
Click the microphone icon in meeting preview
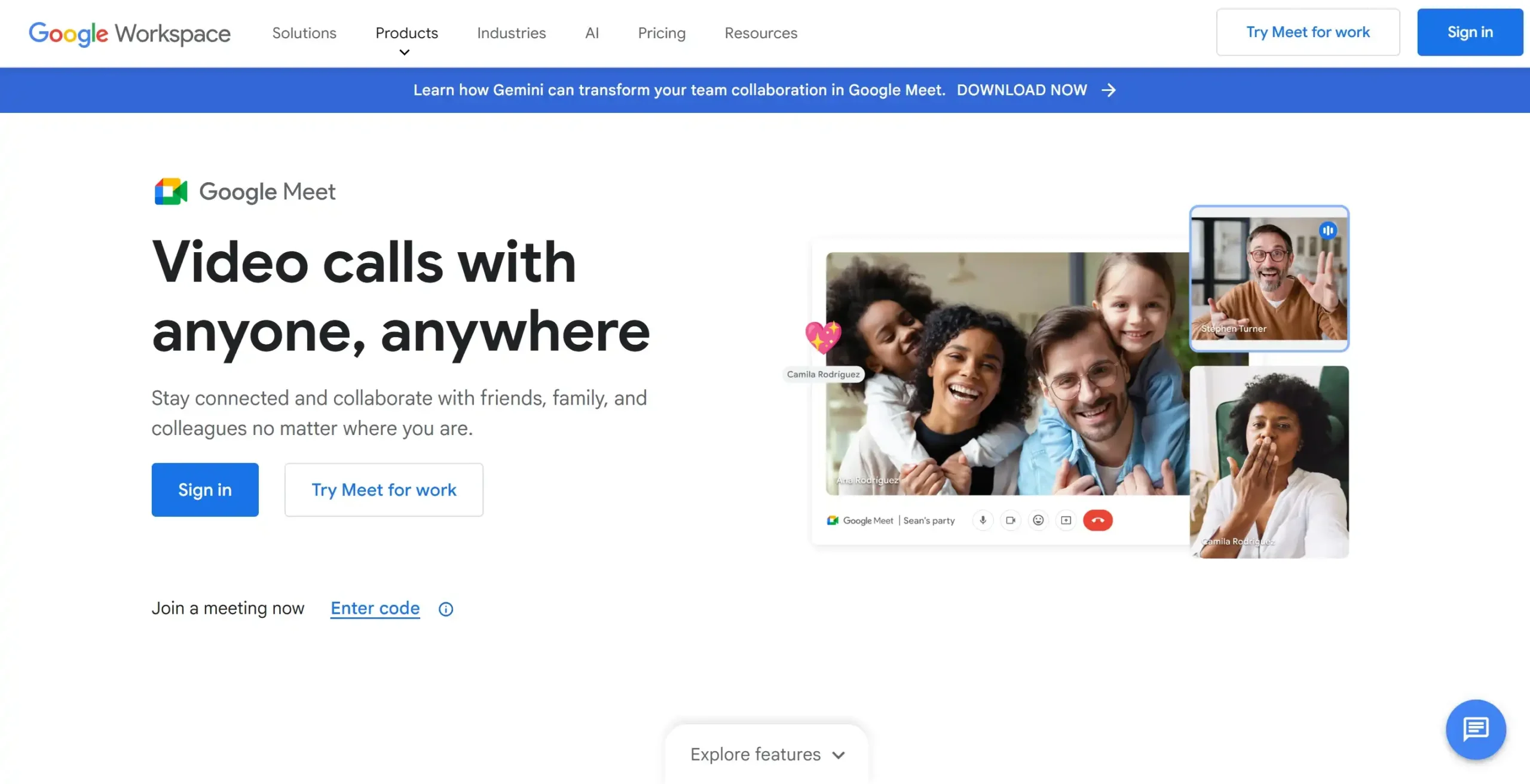pyautogui.click(x=983, y=520)
